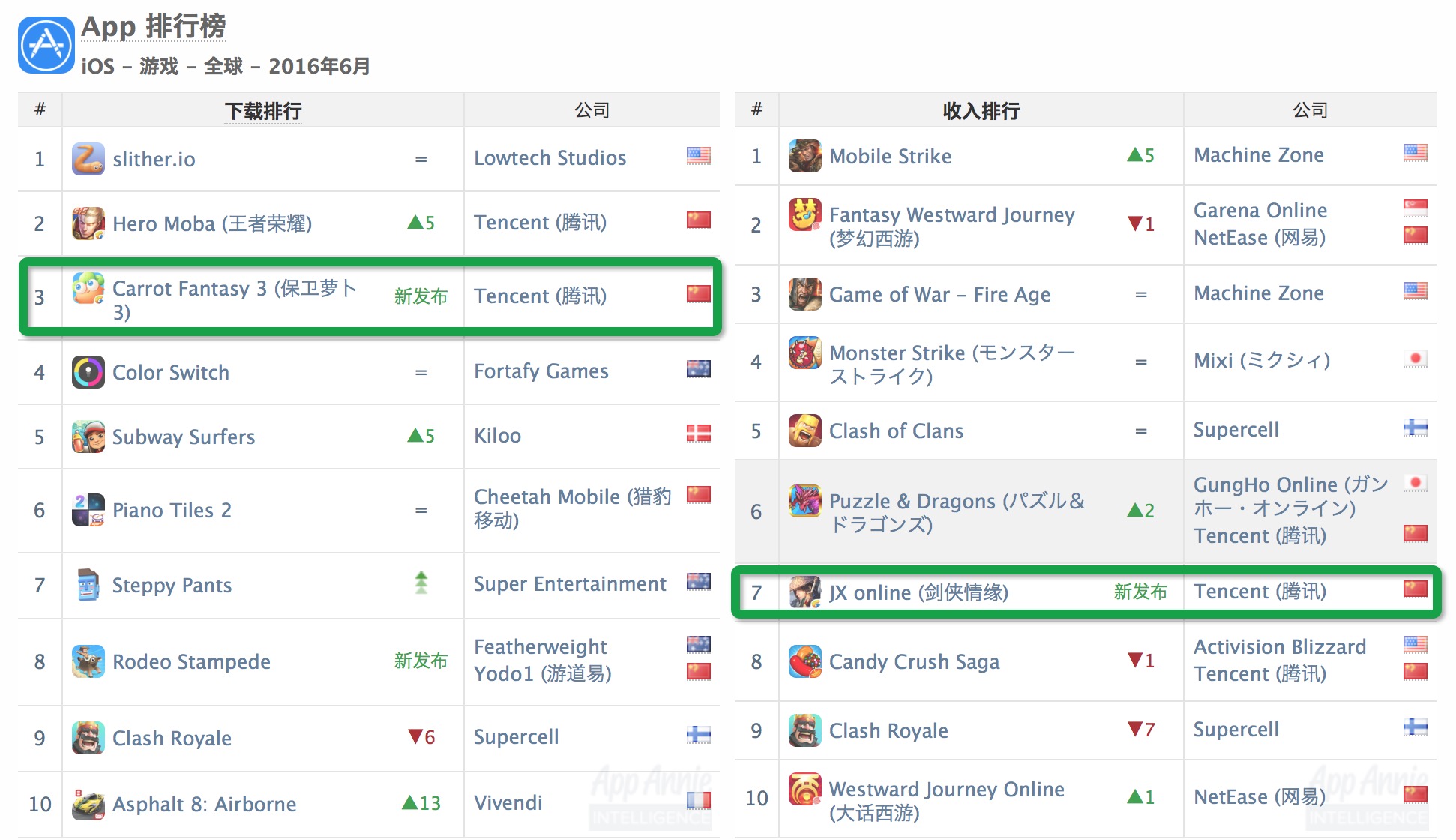Open the Clash of Clans link
This screenshot has width=1456, height=840.
pyautogui.click(x=897, y=430)
